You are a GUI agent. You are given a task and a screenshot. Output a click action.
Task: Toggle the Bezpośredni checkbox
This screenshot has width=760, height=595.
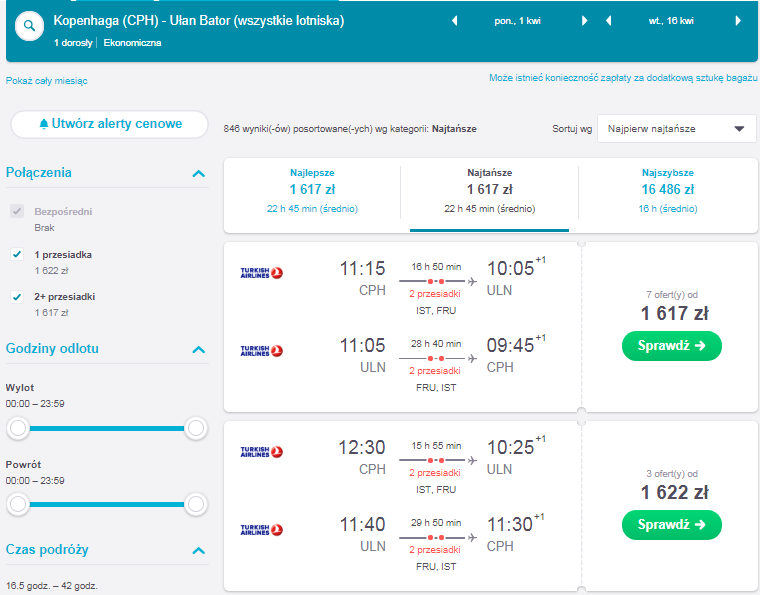coord(17,211)
